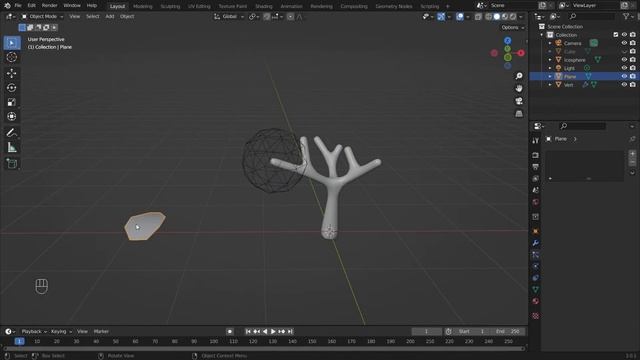Open the timeline Keying dropdown
Viewport: 640px width, 360px height.
click(x=61, y=331)
